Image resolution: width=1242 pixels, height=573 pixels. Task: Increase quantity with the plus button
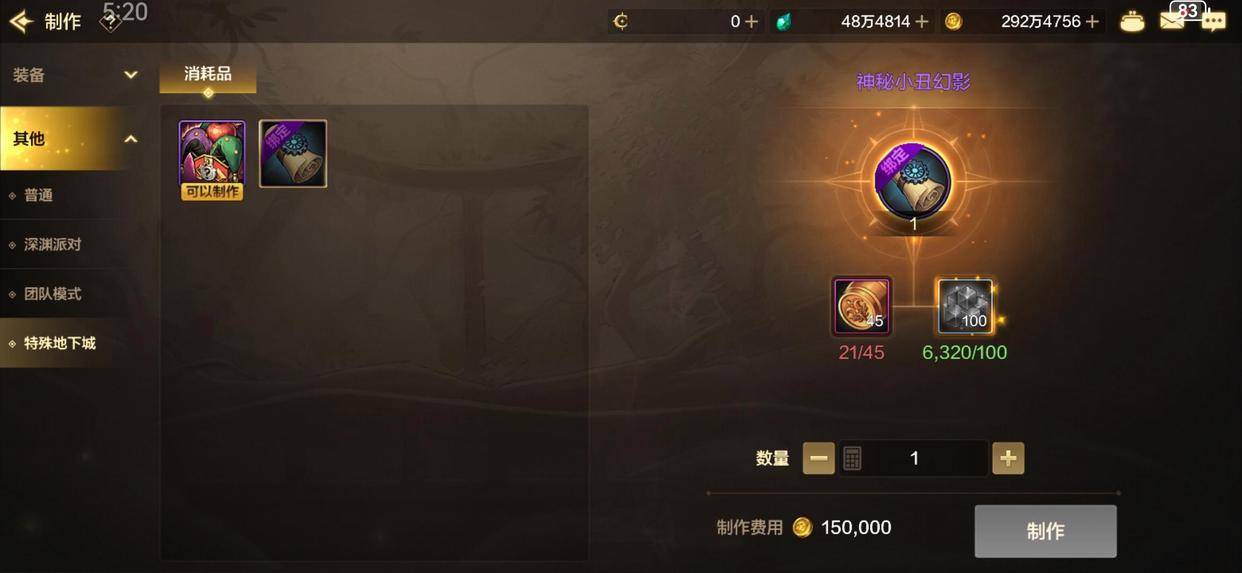(x=1008, y=458)
